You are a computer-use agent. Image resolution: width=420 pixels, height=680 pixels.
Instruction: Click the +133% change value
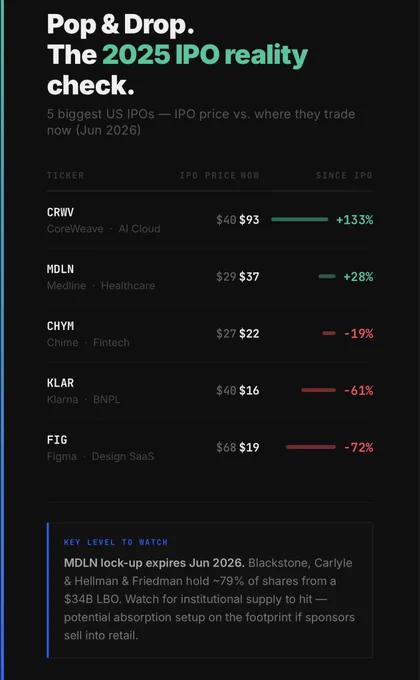(354, 220)
